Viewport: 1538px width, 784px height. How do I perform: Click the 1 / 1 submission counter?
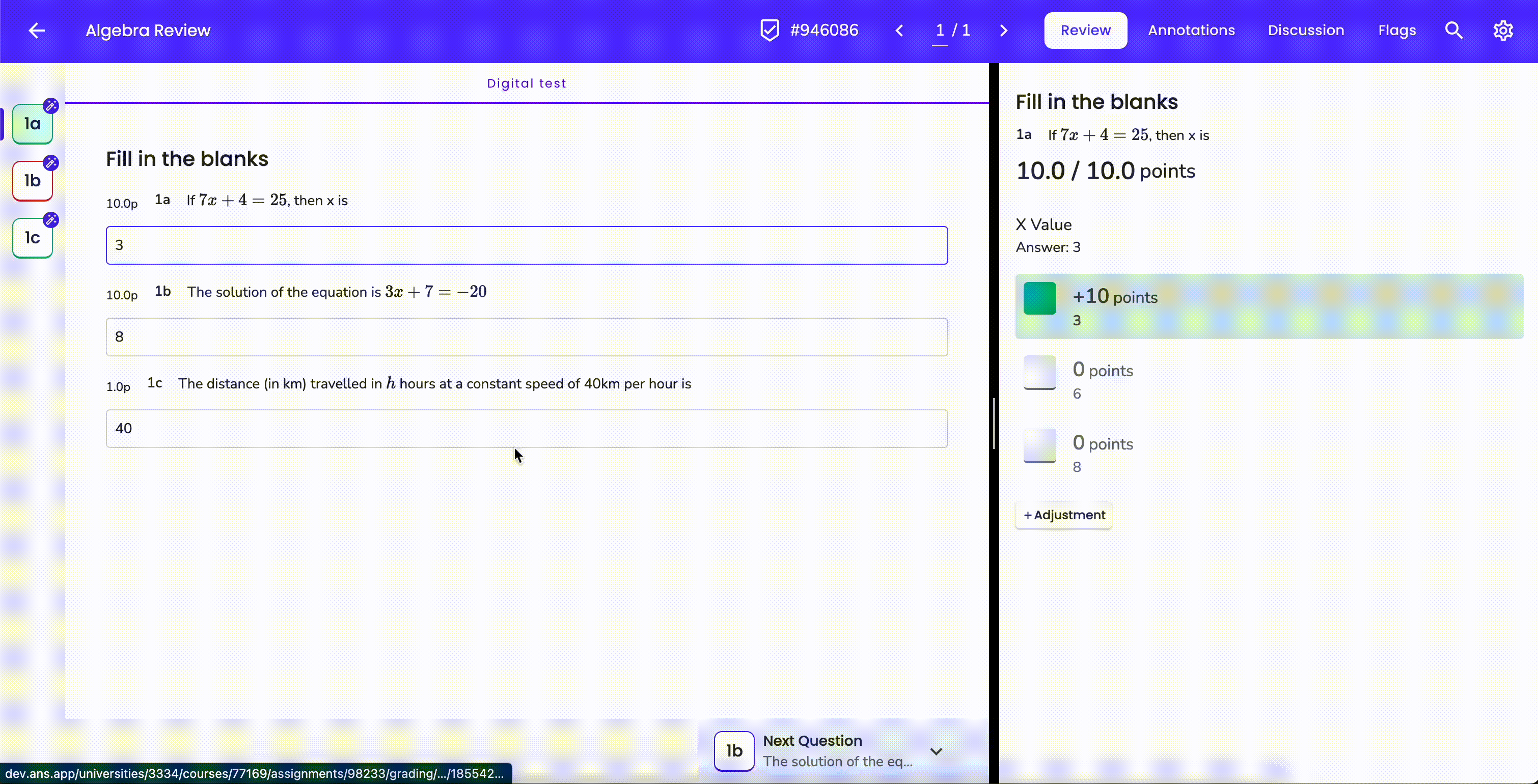click(x=952, y=31)
